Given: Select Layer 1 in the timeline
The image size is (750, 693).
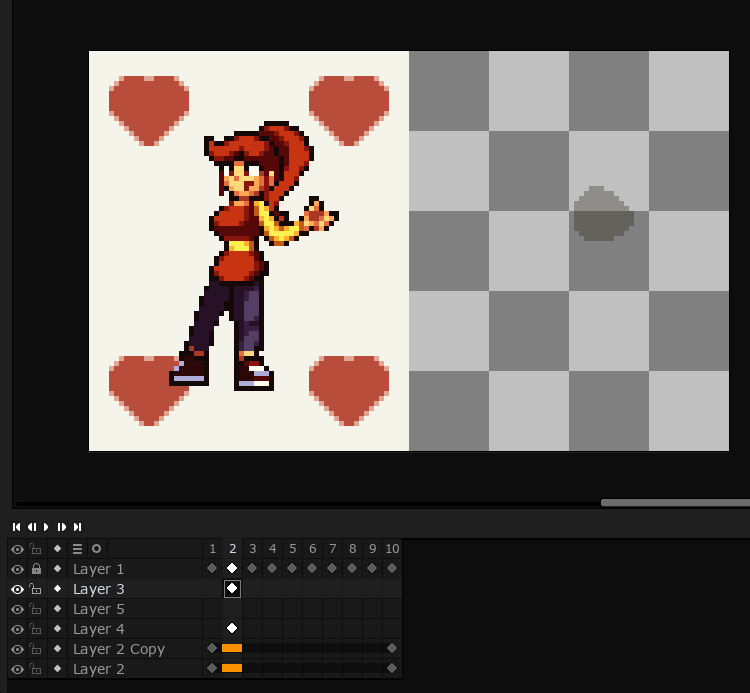Looking at the screenshot, I should (x=135, y=569).
